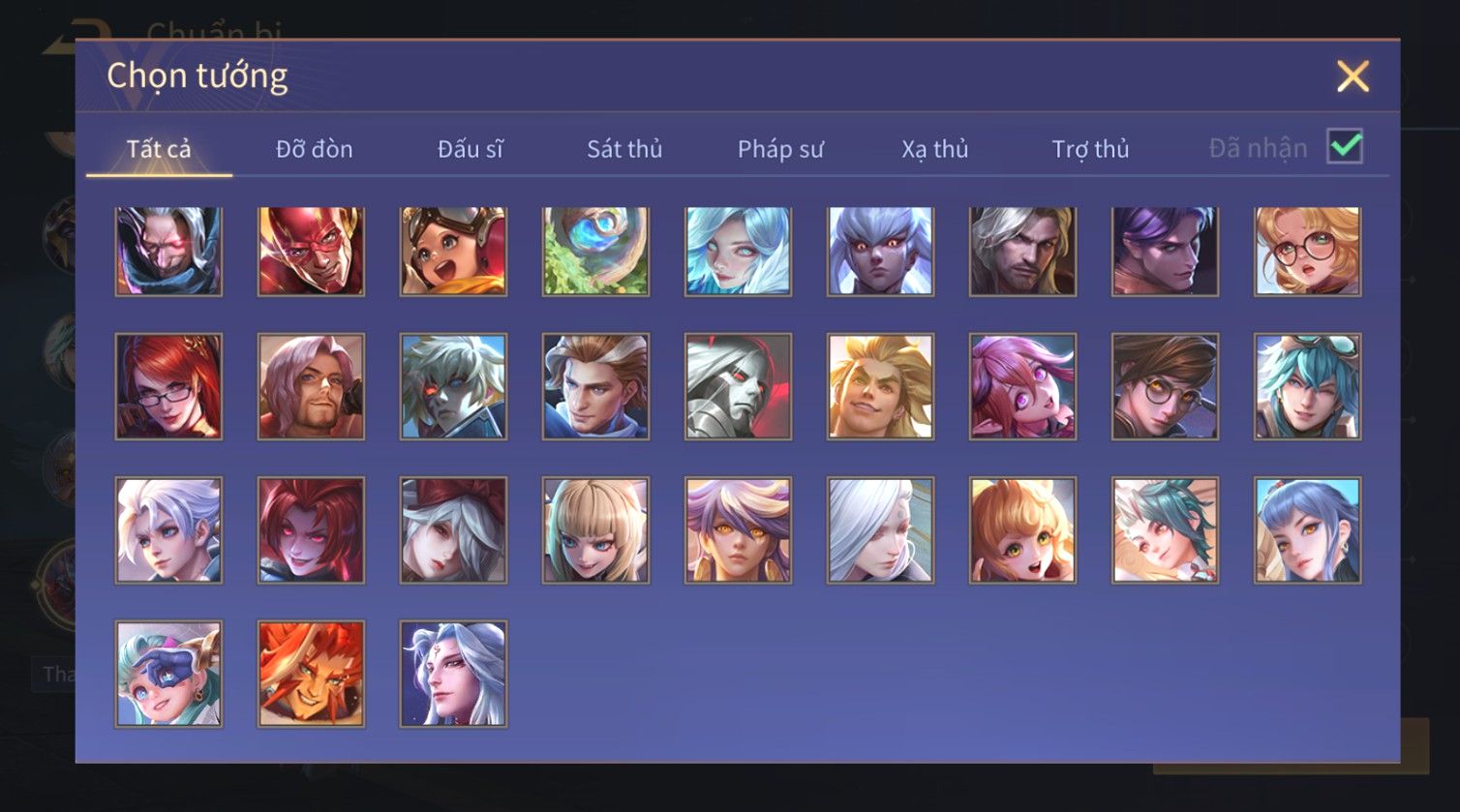Select the silver armored knight with red cape
Screen dimensions: 1460x812
pos(738,386)
